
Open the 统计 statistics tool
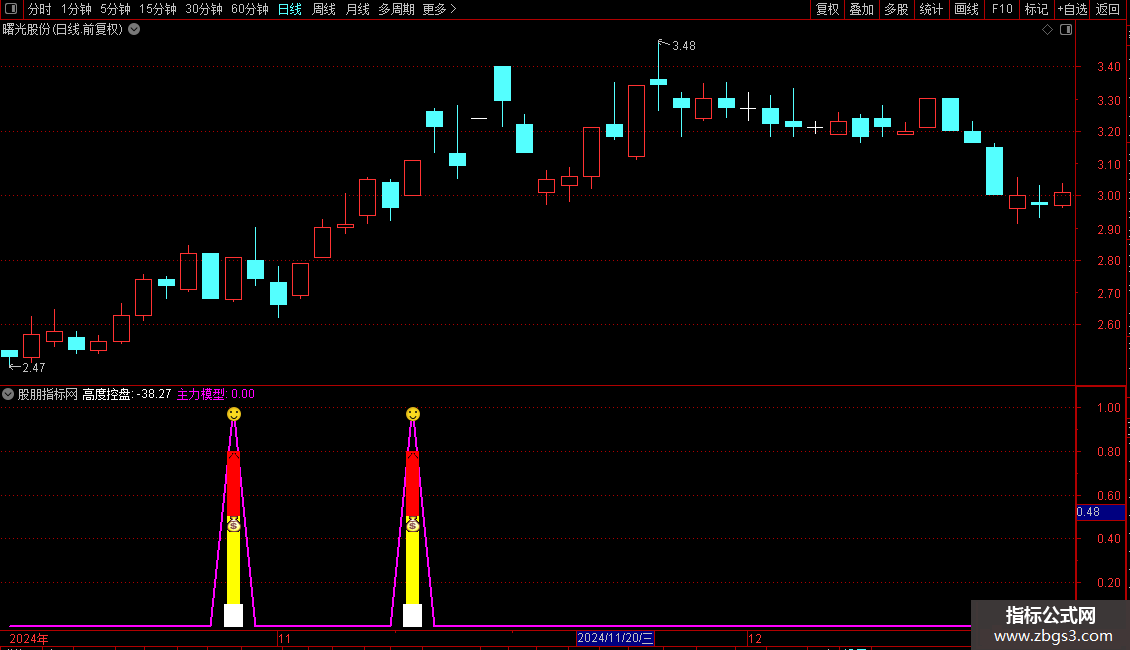931,9
